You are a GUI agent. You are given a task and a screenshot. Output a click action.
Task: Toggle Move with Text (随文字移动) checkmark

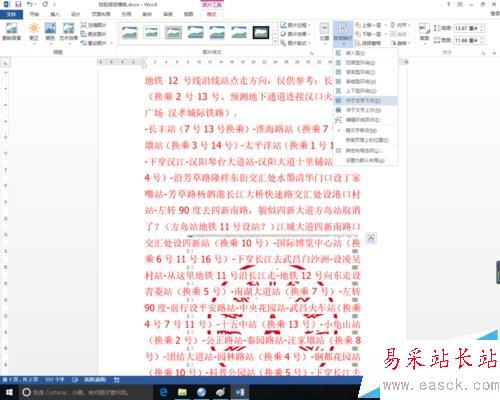366,130
